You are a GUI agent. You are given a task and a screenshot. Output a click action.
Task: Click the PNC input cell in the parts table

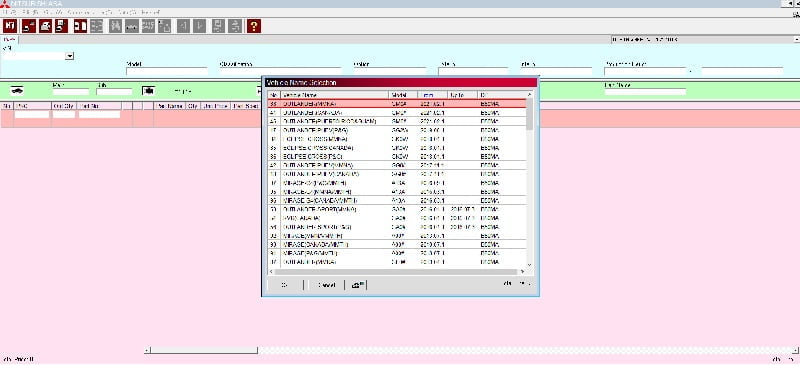(x=32, y=114)
